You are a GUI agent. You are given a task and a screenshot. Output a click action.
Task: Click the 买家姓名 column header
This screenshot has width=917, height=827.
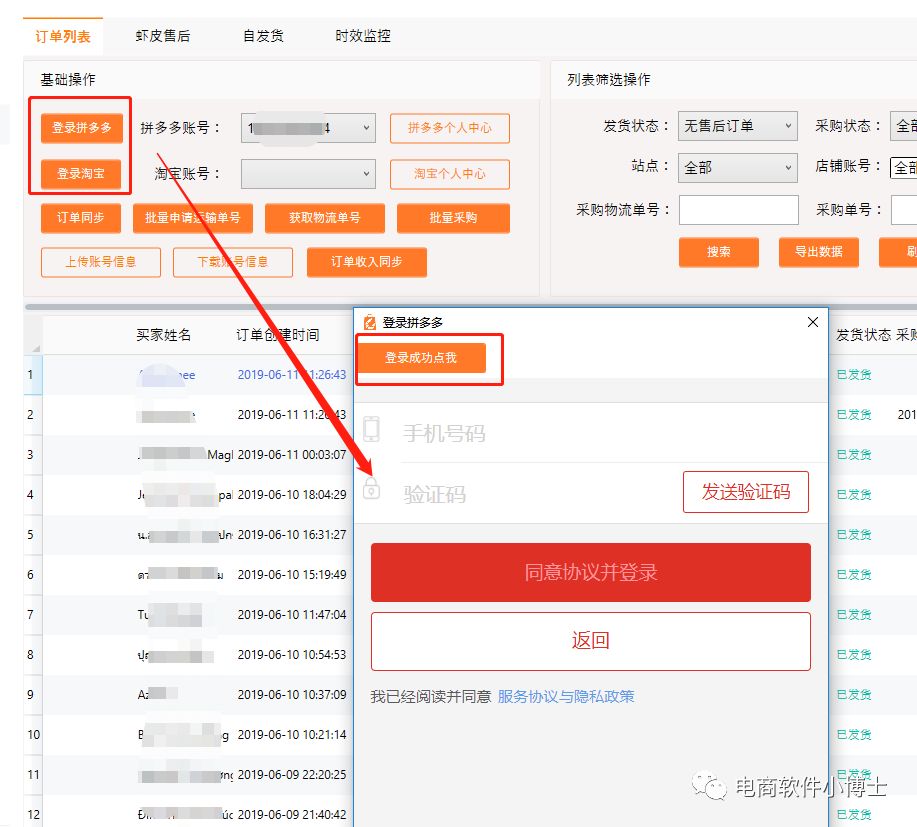click(164, 335)
